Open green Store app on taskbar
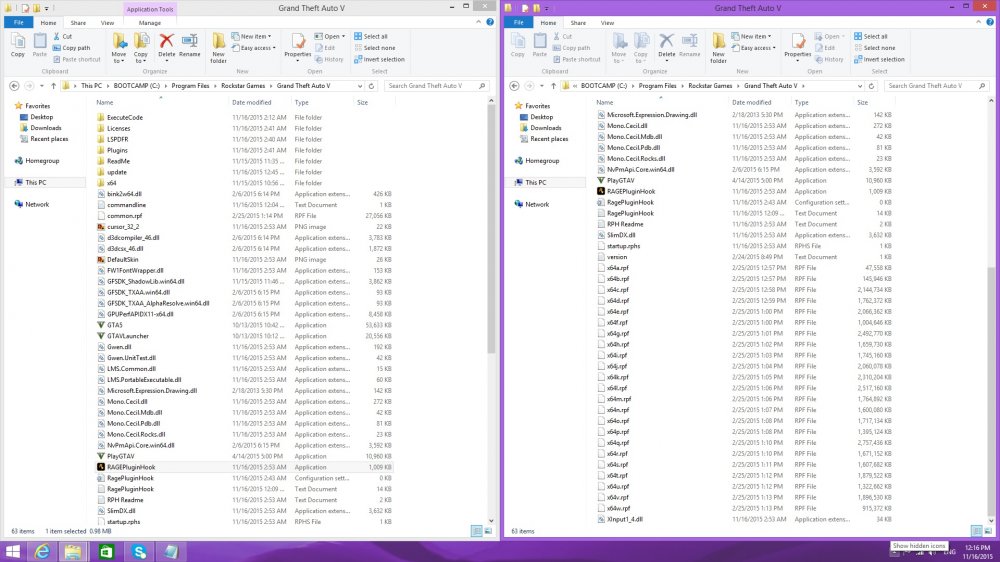Image resolution: width=1000 pixels, height=562 pixels. click(106, 552)
